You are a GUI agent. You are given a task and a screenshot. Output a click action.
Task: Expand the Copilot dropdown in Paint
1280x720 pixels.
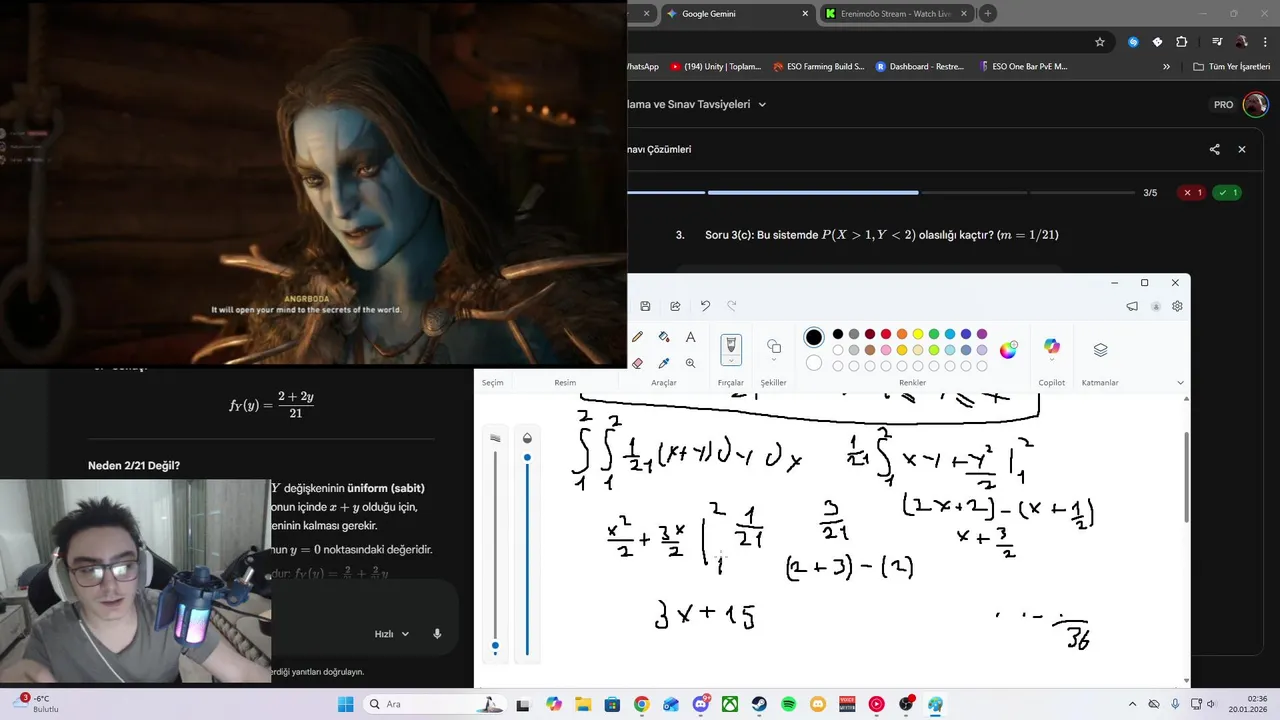point(1051,361)
